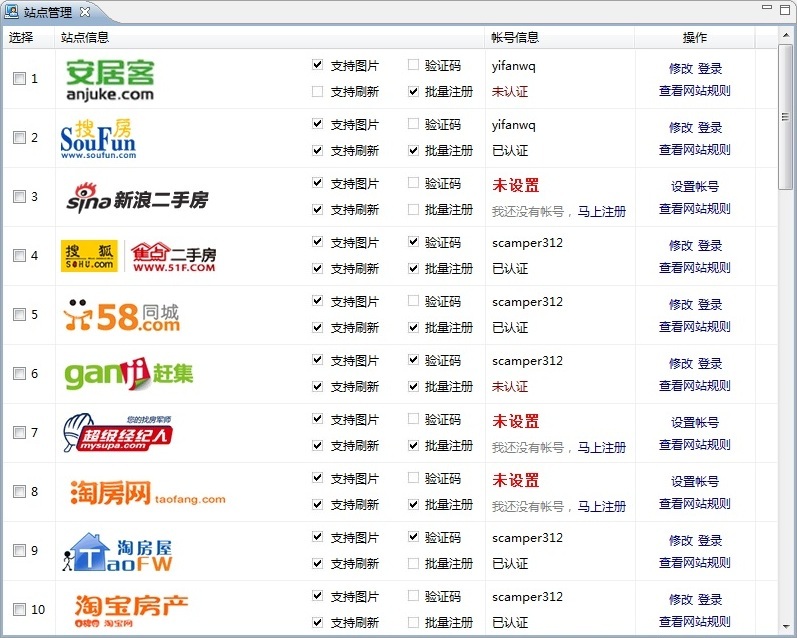797x638 pixels.
Task: Click 马上注册 in the 淘房网 row
Action: tap(602, 506)
